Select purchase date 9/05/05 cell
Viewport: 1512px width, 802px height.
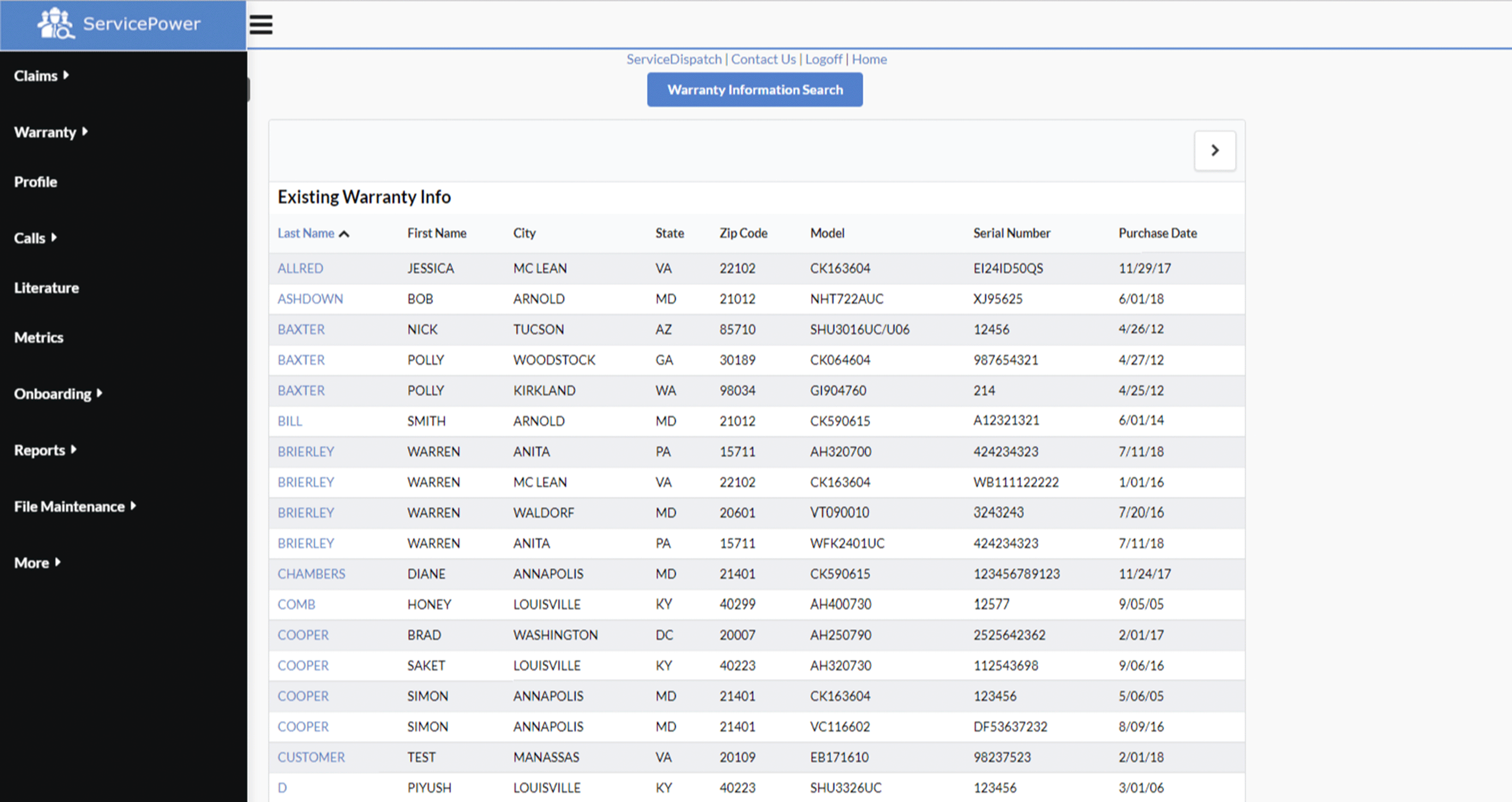click(x=1140, y=604)
